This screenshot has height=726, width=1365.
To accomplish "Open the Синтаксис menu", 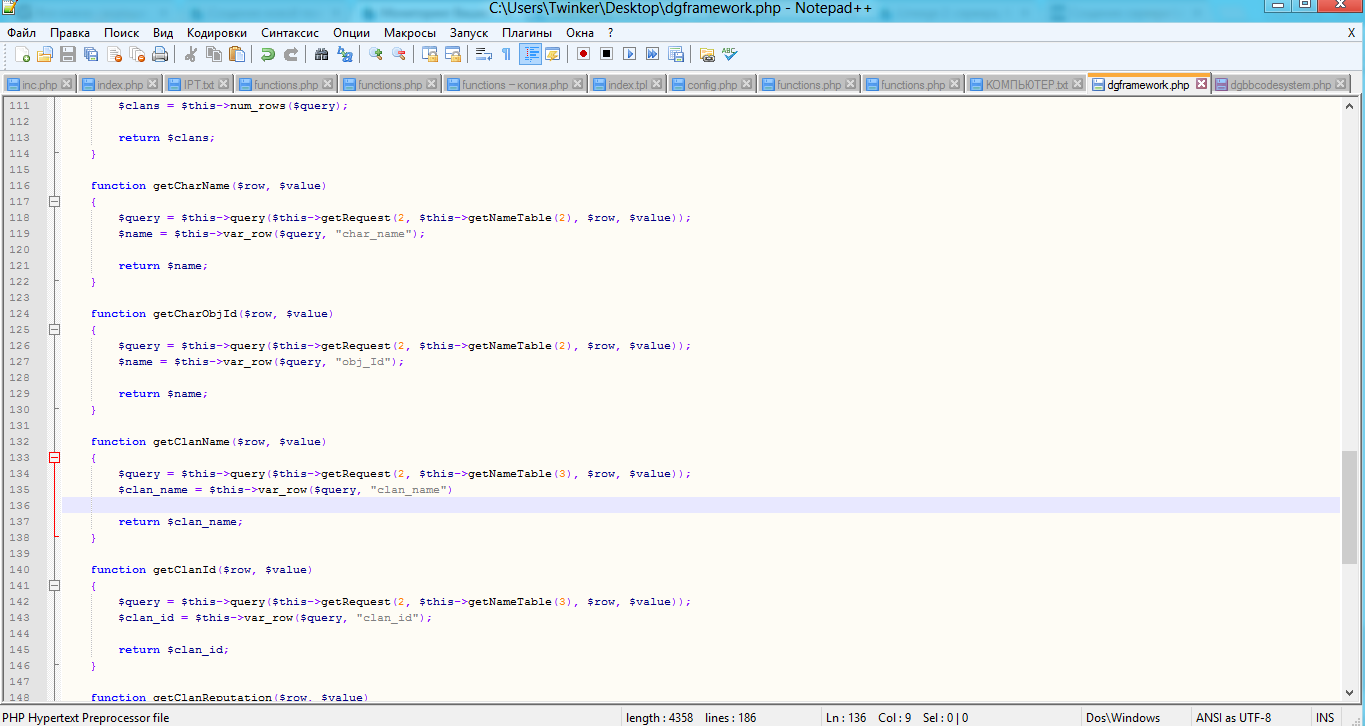I will click(x=290, y=32).
